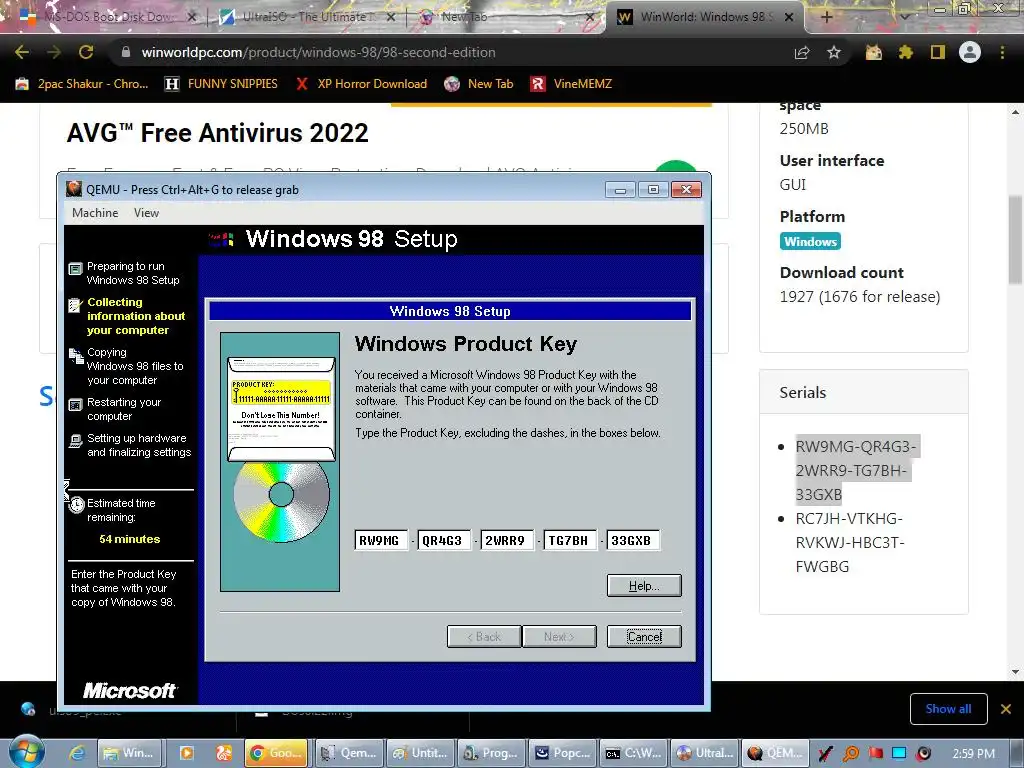The width and height of the screenshot is (1024, 768).
Task: Launch Internet Explorer from taskbar
Action: (x=77, y=753)
